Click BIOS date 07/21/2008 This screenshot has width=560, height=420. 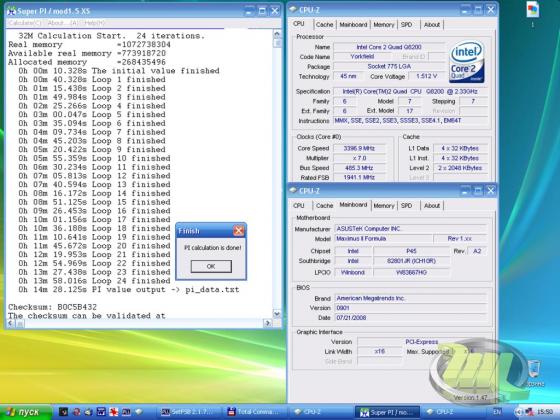(411, 318)
